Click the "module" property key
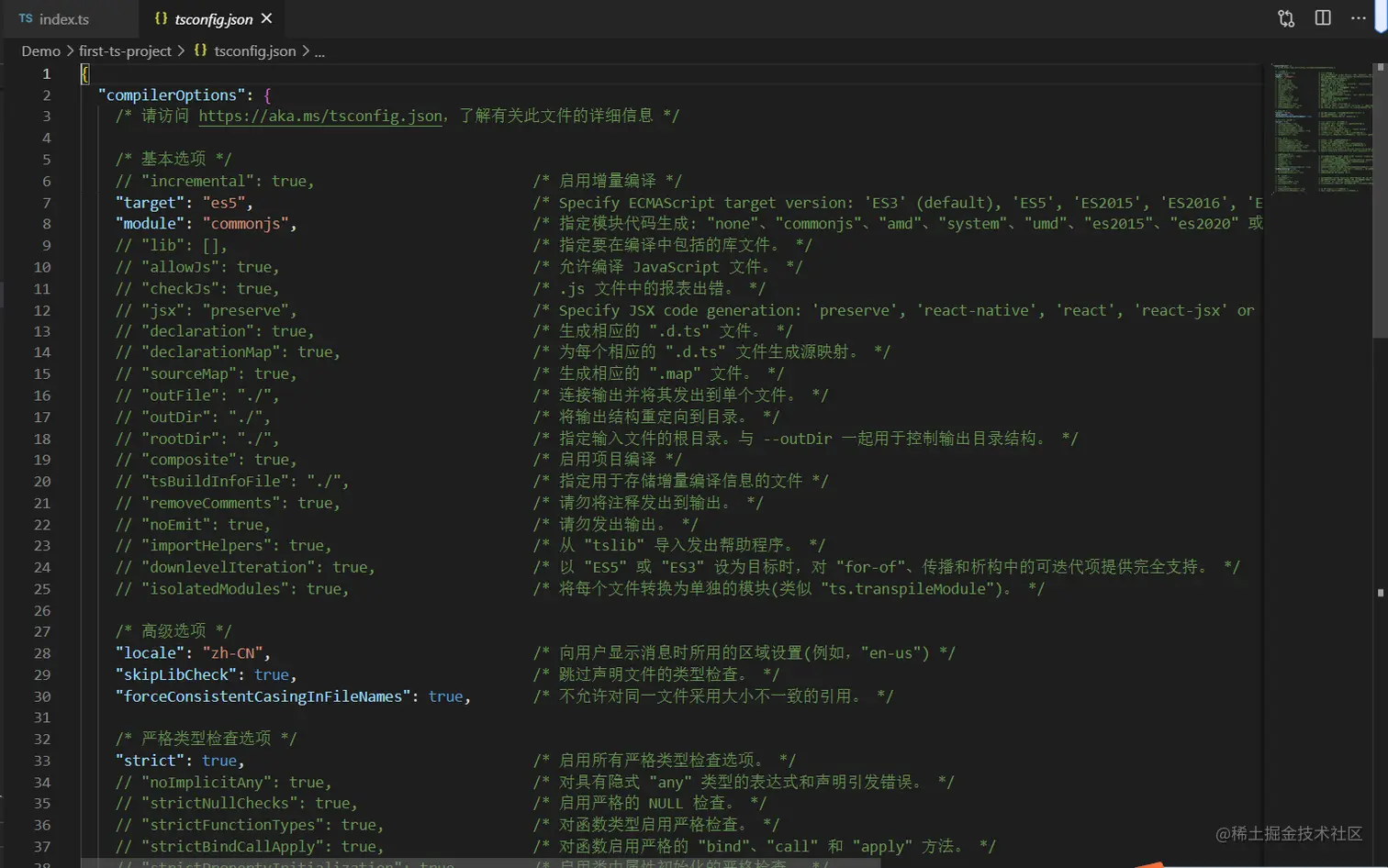 150,224
